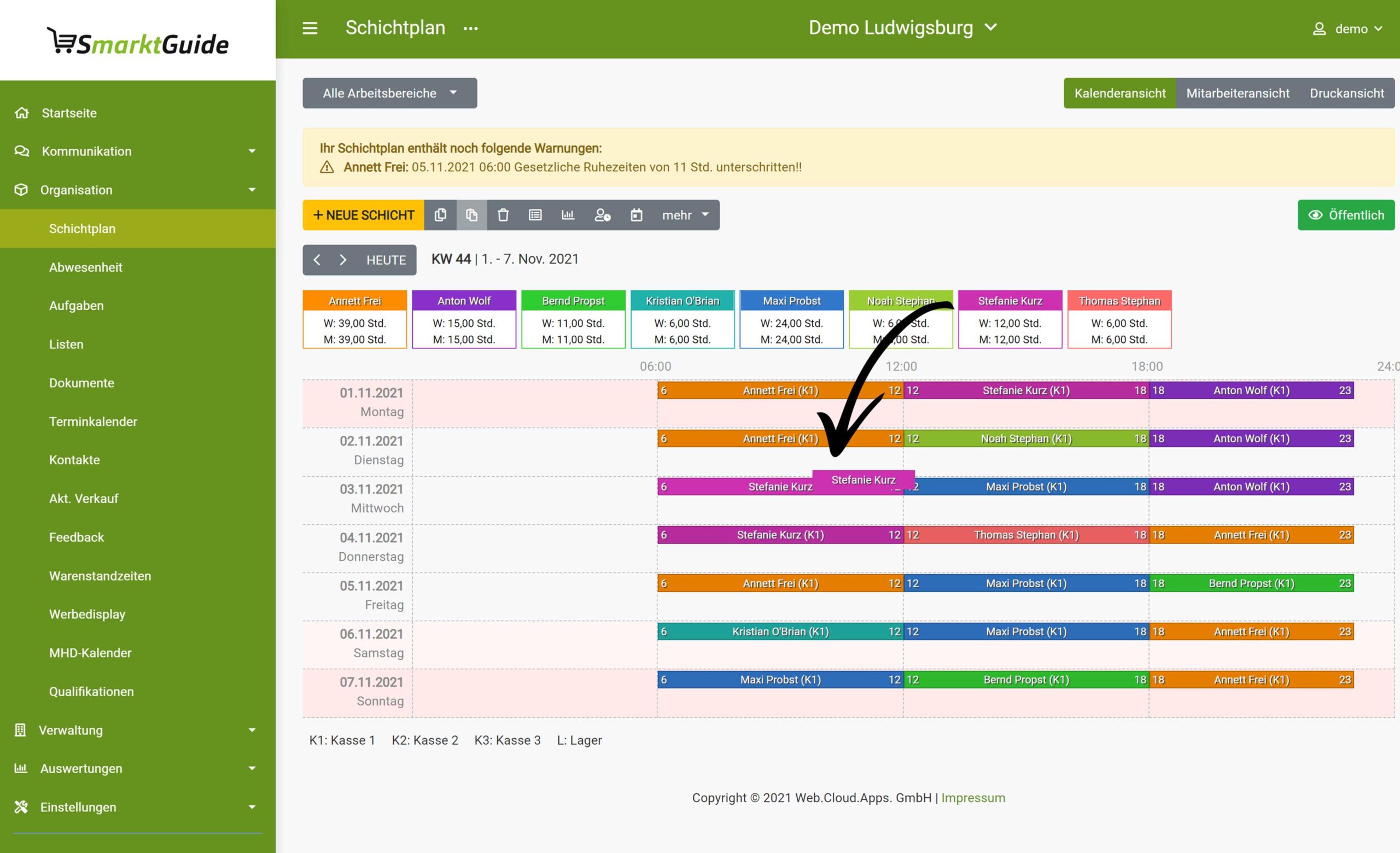Screen dimensions: 1400x853
Task: Select the purple Anton Wolf employee card
Action: [x=464, y=319]
